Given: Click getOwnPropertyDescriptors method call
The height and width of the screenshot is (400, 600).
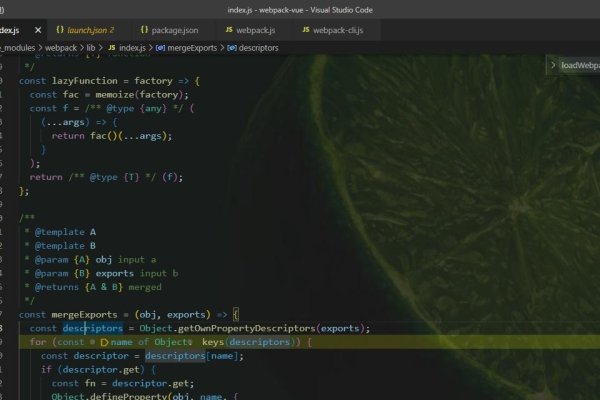Looking at the screenshot, I should (246, 328).
